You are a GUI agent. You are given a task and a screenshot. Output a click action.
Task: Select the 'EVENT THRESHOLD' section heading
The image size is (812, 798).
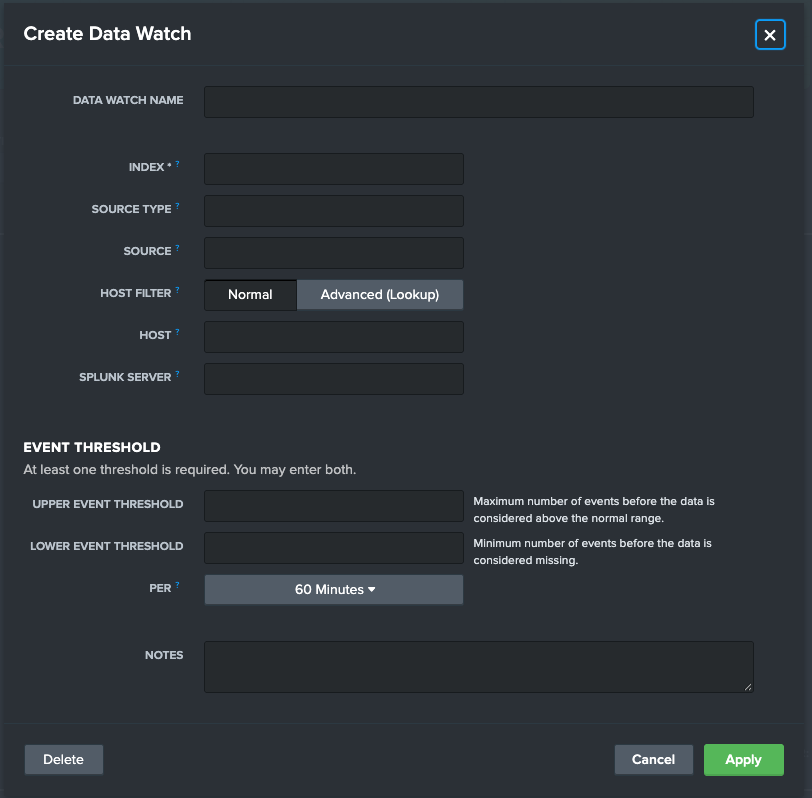pyautogui.click(x=92, y=447)
